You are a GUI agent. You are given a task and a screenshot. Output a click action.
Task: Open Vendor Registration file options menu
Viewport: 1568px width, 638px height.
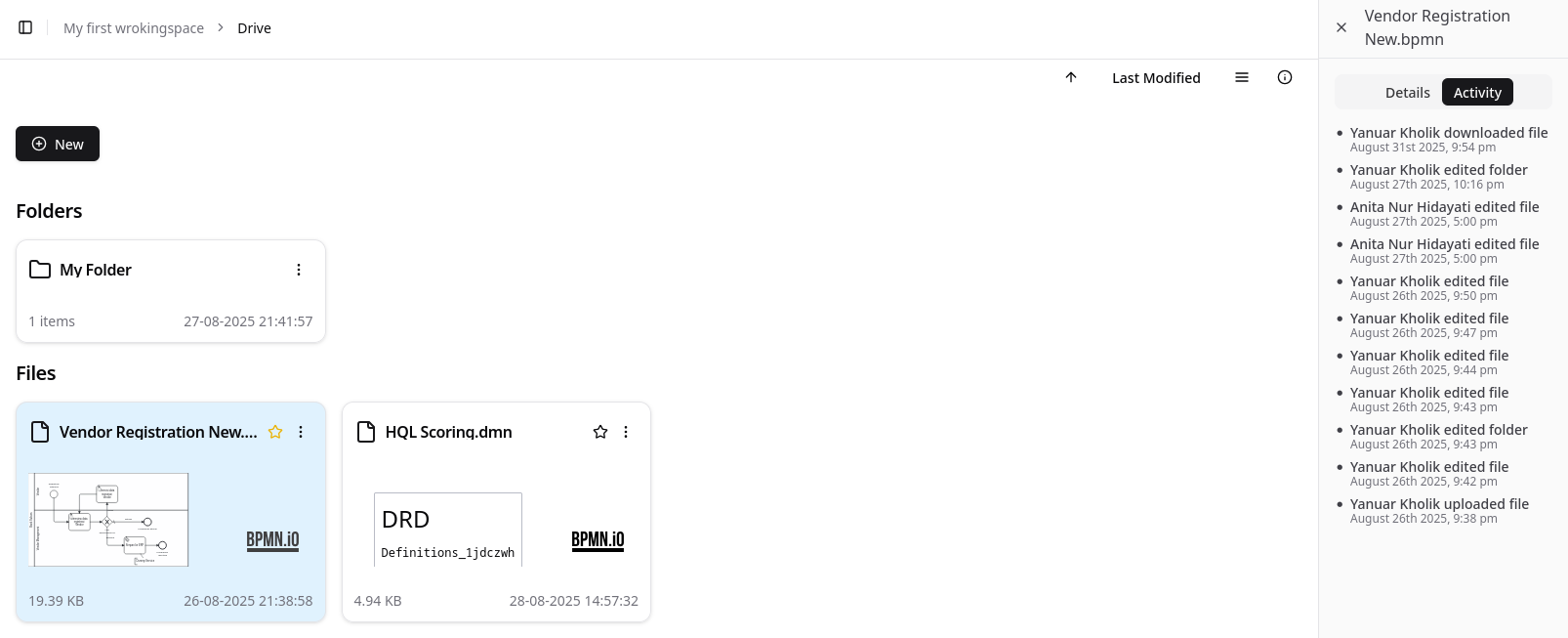coord(301,432)
